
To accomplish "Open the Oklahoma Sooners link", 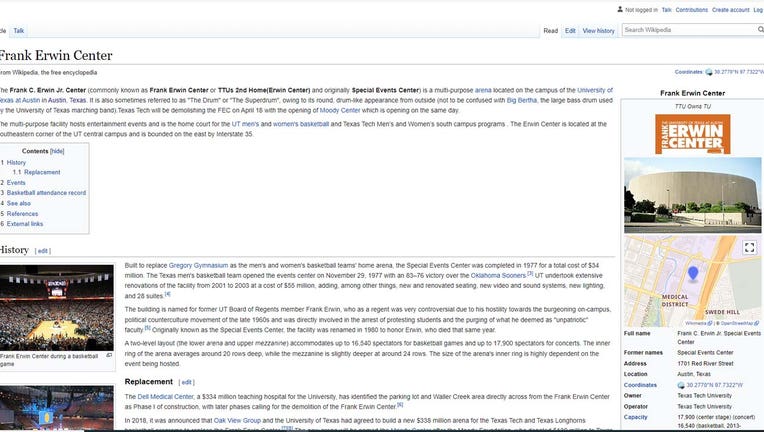I will pyautogui.click(x=498, y=276).
